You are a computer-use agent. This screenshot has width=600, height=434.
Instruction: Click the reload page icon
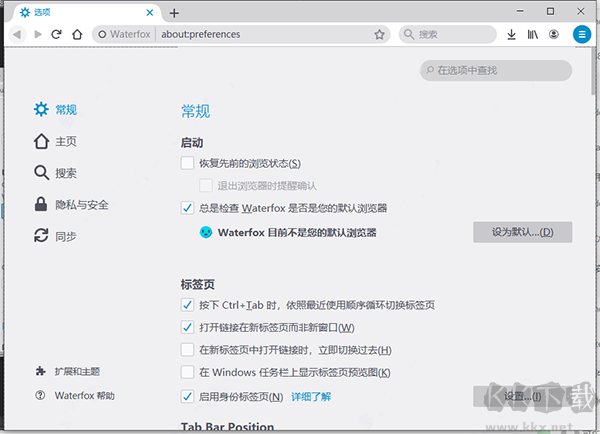[56, 34]
